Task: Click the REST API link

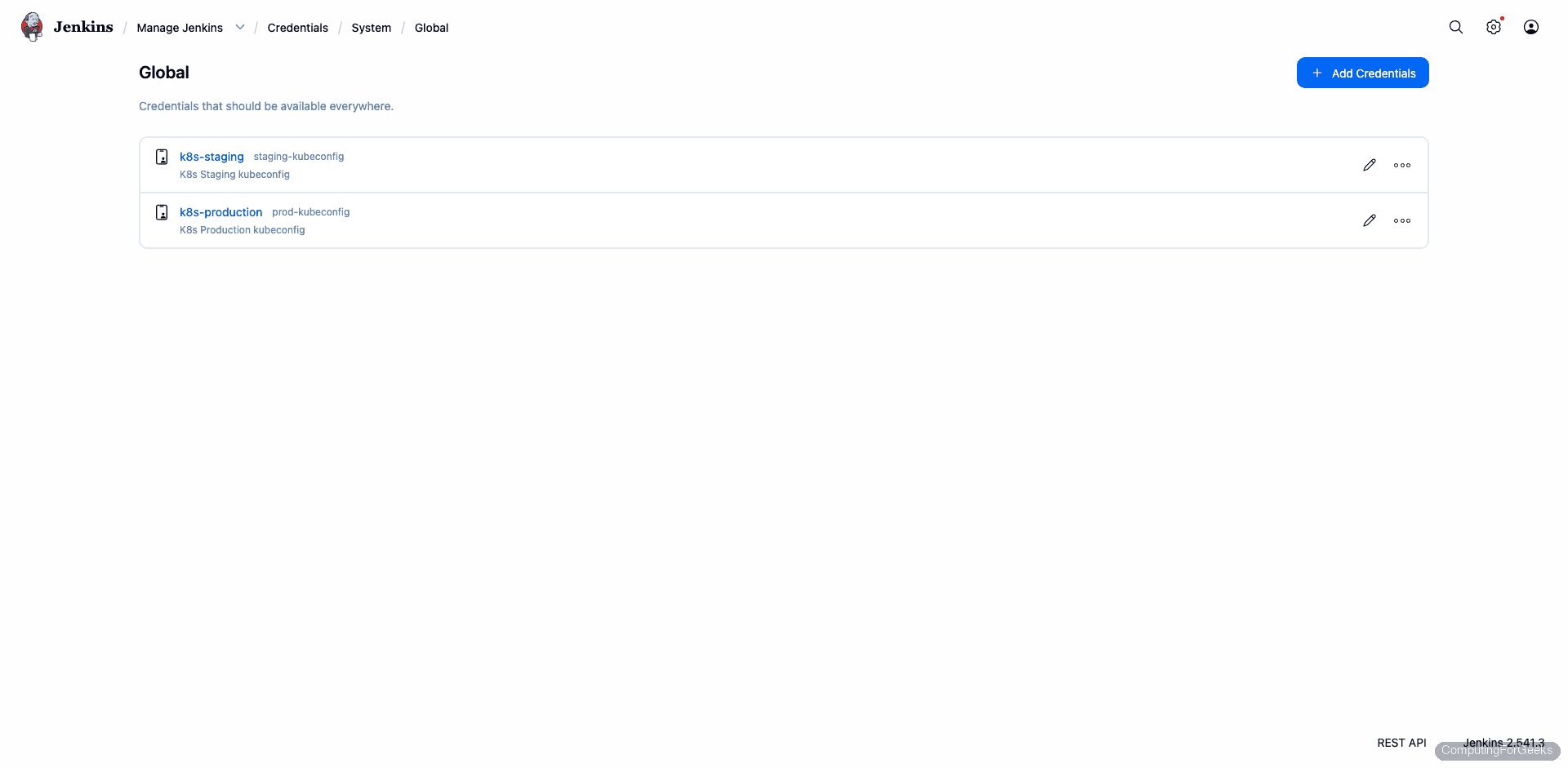Action: click(1401, 743)
